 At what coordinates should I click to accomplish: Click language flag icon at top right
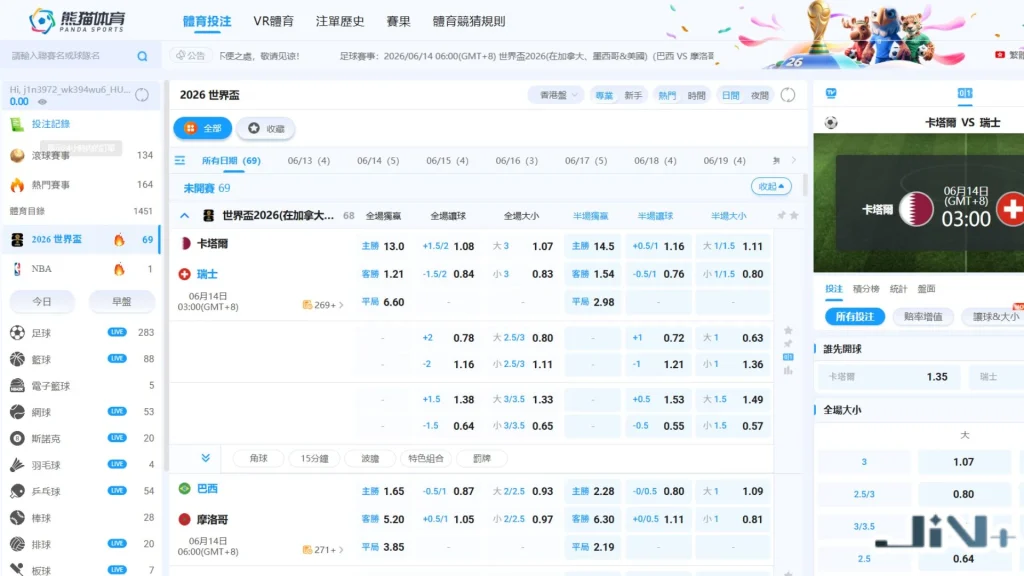click(x=1000, y=56)
